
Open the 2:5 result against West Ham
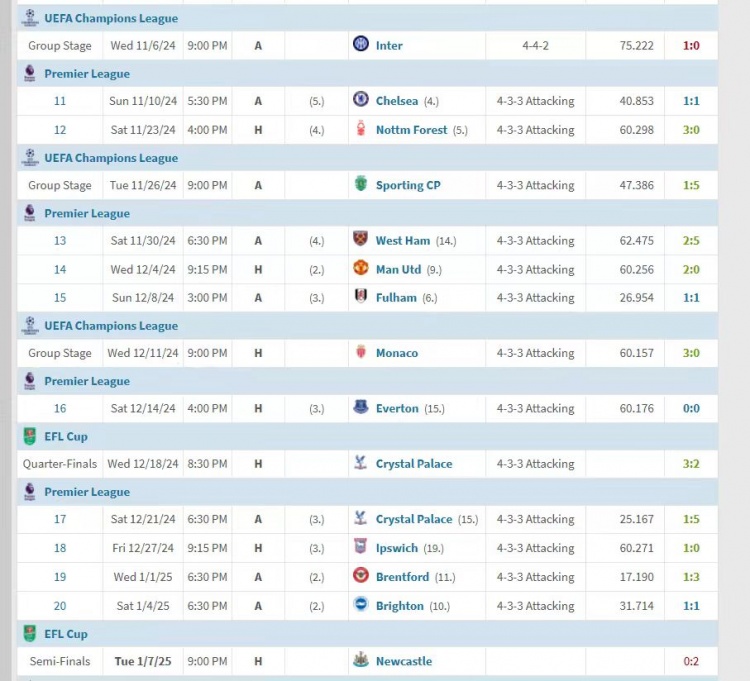coord(691,241)
